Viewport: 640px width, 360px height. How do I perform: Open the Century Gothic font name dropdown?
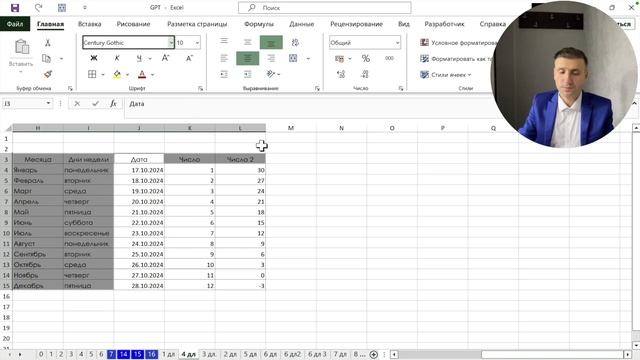pos(171,42)
